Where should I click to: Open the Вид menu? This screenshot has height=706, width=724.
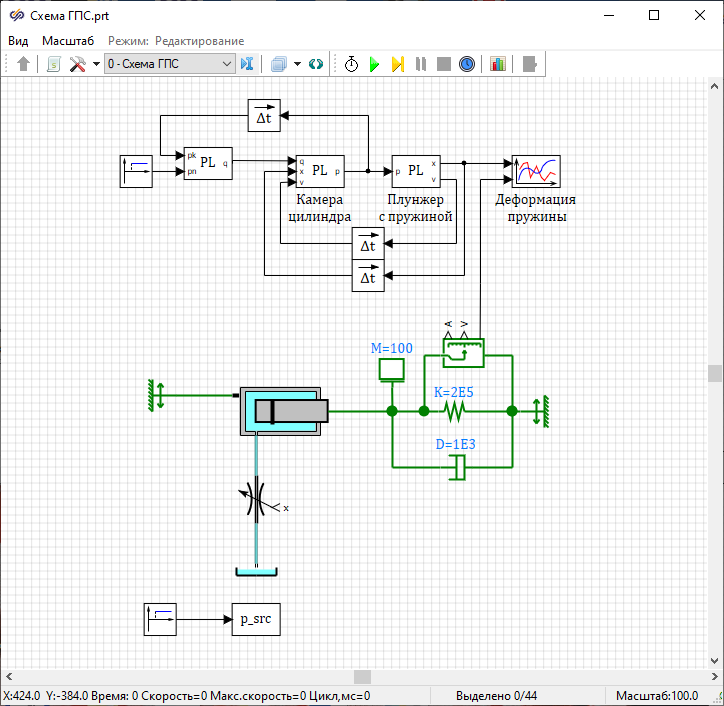[x=18, y=41]
